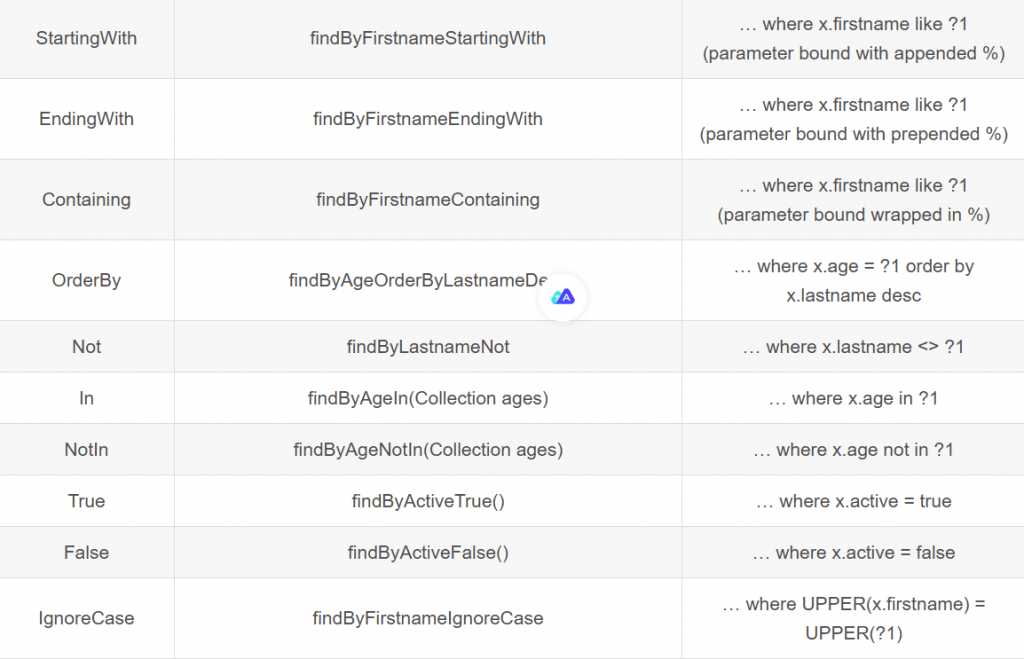Click the False keyword cell
Screen dimensions: 1024x659
[86, 553]
